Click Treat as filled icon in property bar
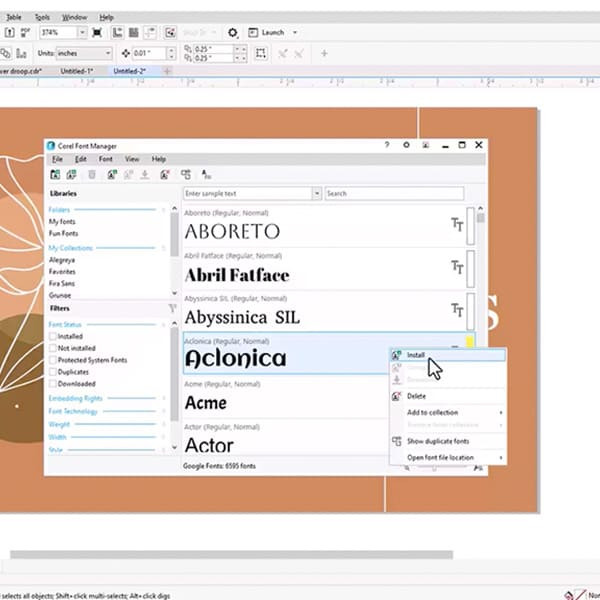The height and width of the screenshot is (600, 600). (x=261, y=53)
